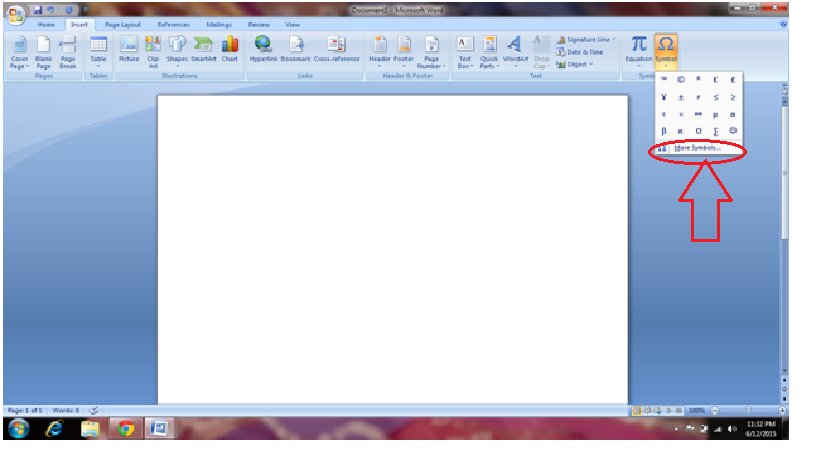819x460 pixels.
Task: Click the Zoom Out minus button
Action: (715, 411)
